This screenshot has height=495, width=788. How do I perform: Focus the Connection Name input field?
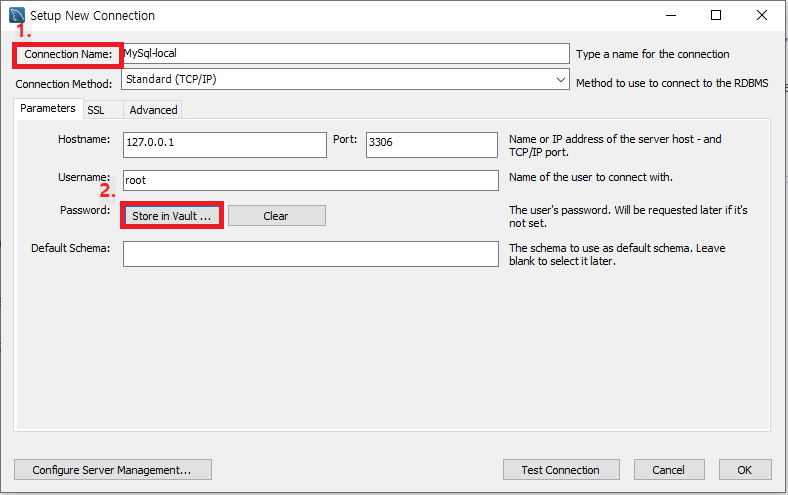coord(346,53)
